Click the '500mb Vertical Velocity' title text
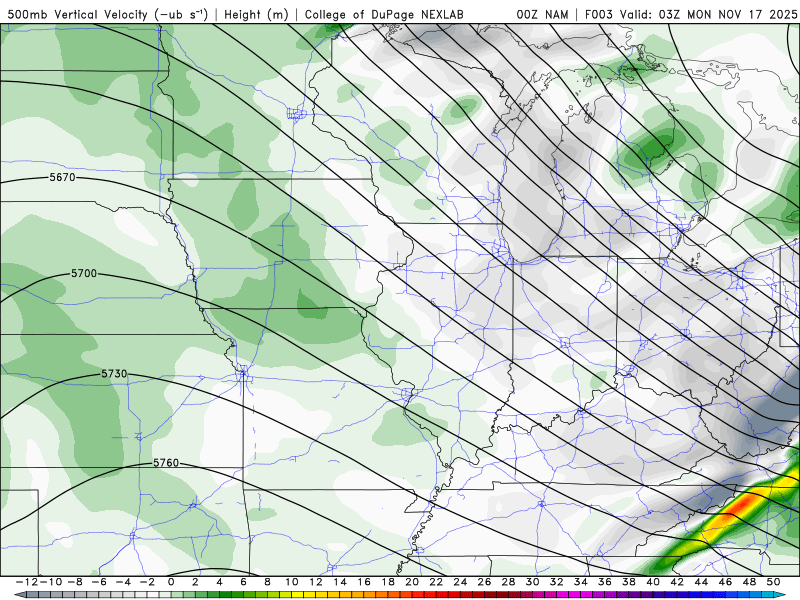 point(77,15)
